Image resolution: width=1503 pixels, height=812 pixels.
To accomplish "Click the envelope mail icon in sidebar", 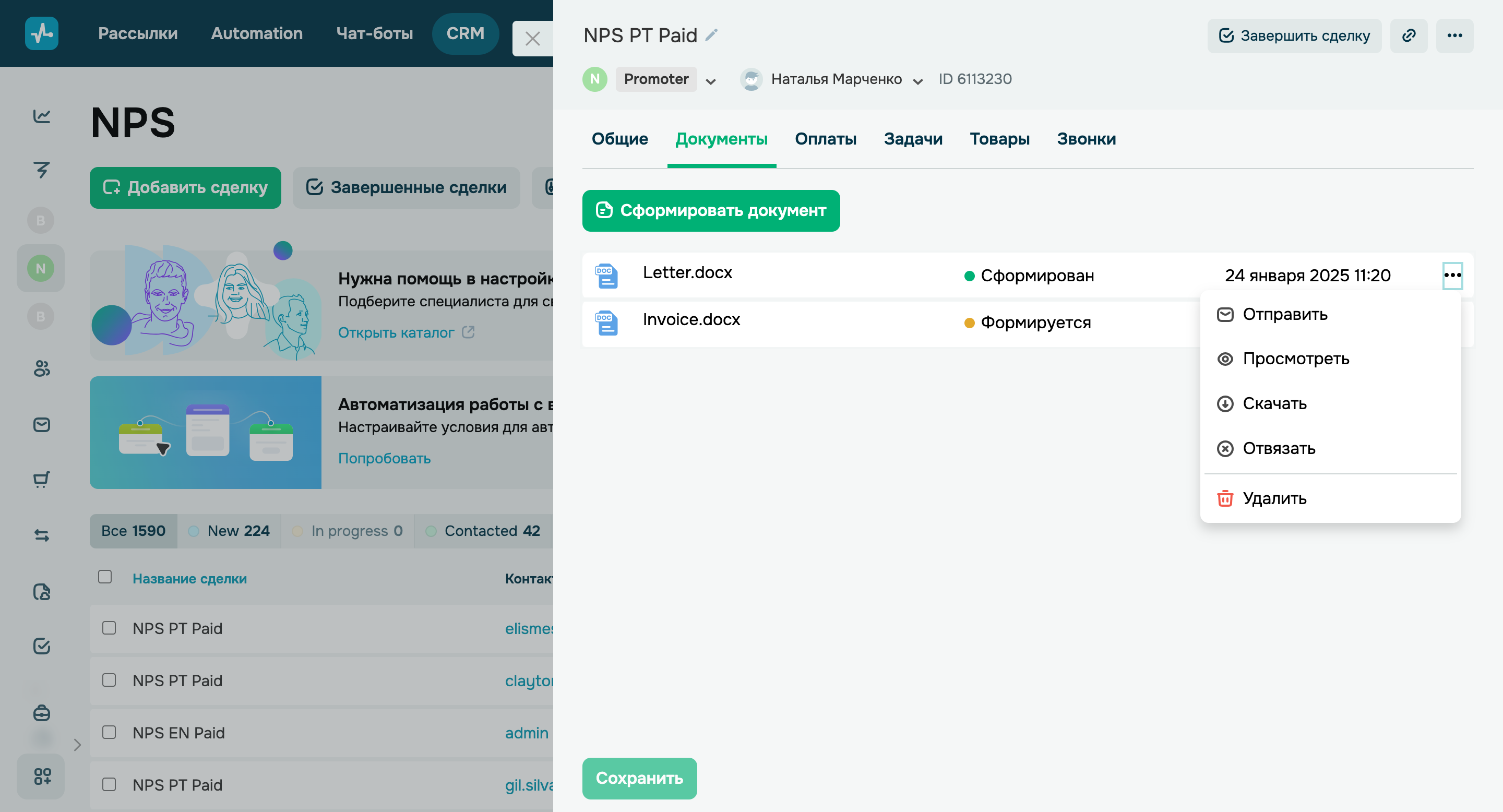I will point(41,424).
